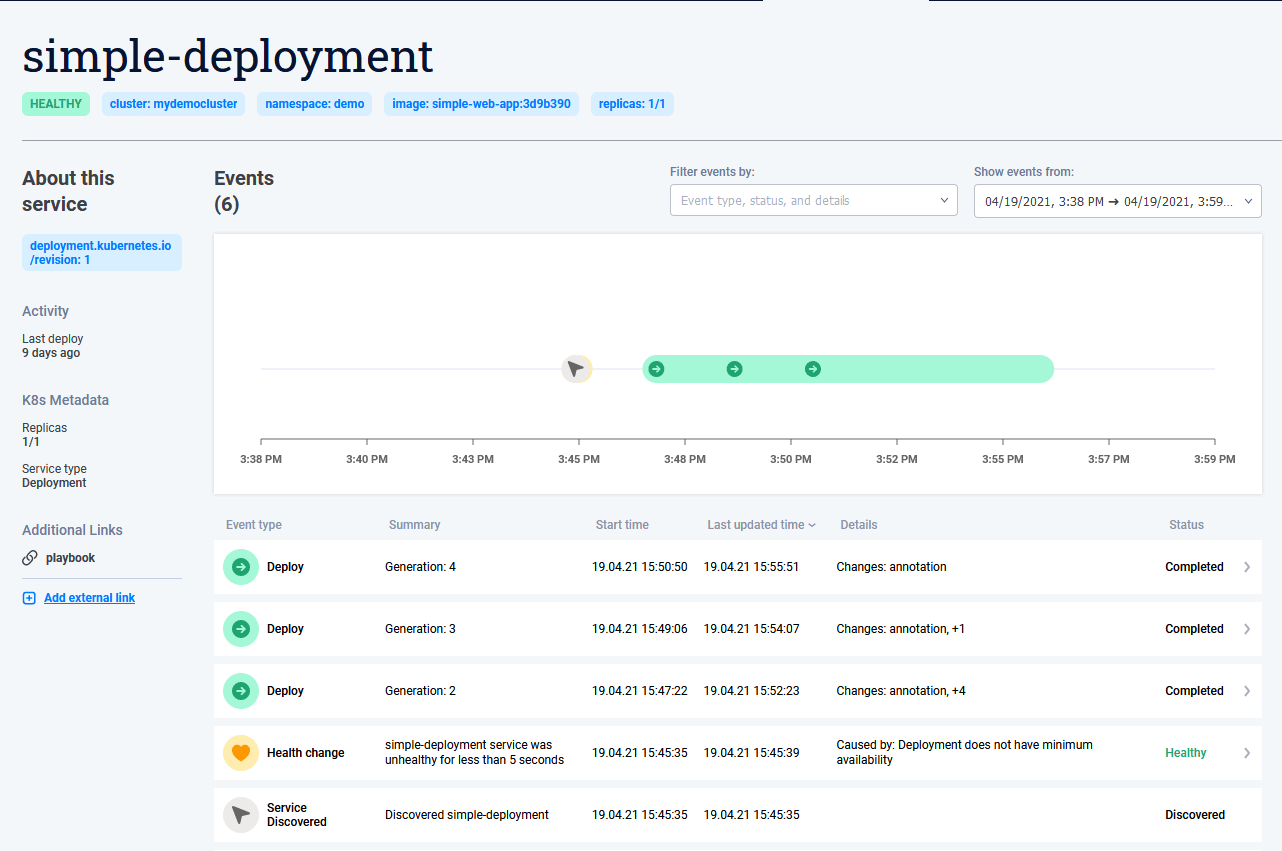The height and width of the screenshot is (851, 1282).
Task: Select the third deploy marker on timeline
Action: pyautogui.click(x=813, y=369)
